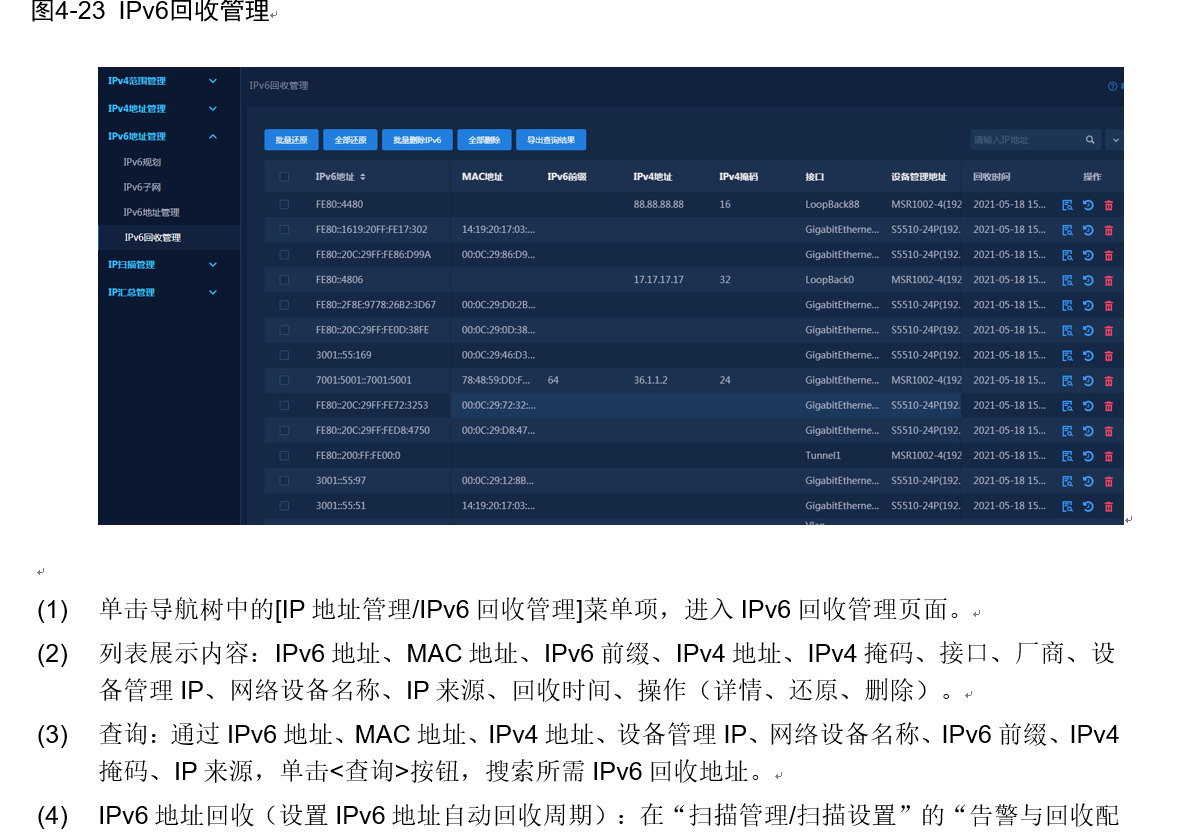Select IPv6回收管理 in the sidebar
1189x839 pixels.
(152, 237)
